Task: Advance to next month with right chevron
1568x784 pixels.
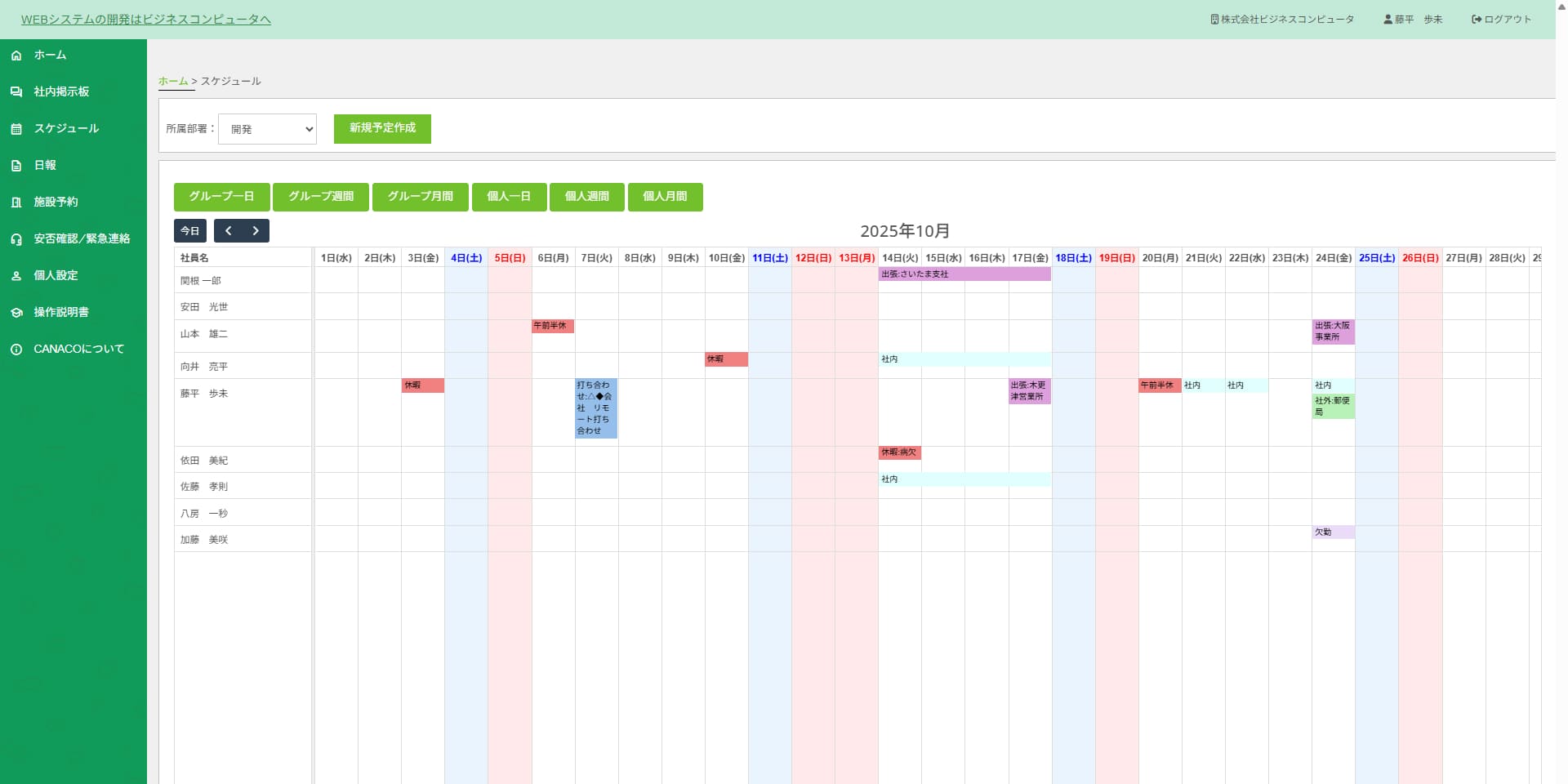Action: (256, 231)
